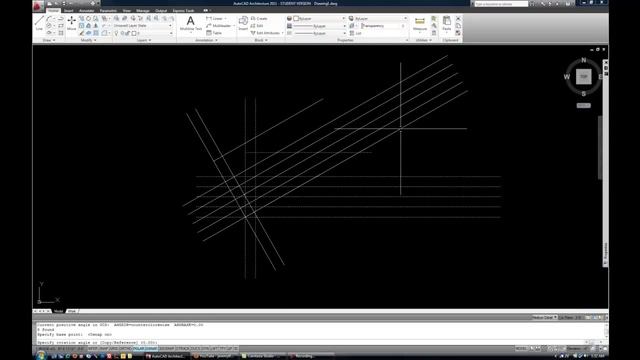
Task: Click the ByLayer color swatch
Action: pyautogui.click(x=296, y=18)
